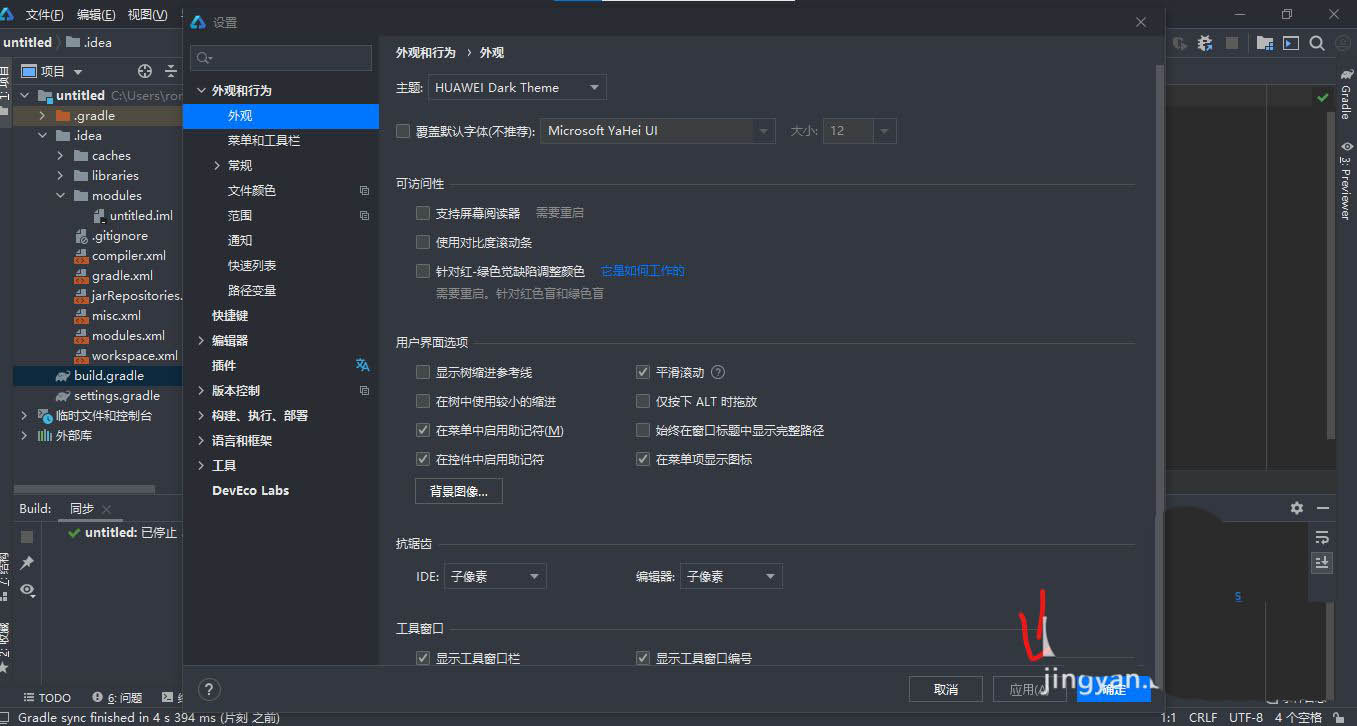Click the project tree horizontal scrollbar
Screen dimensions: 1357x726
pos(84,489)
